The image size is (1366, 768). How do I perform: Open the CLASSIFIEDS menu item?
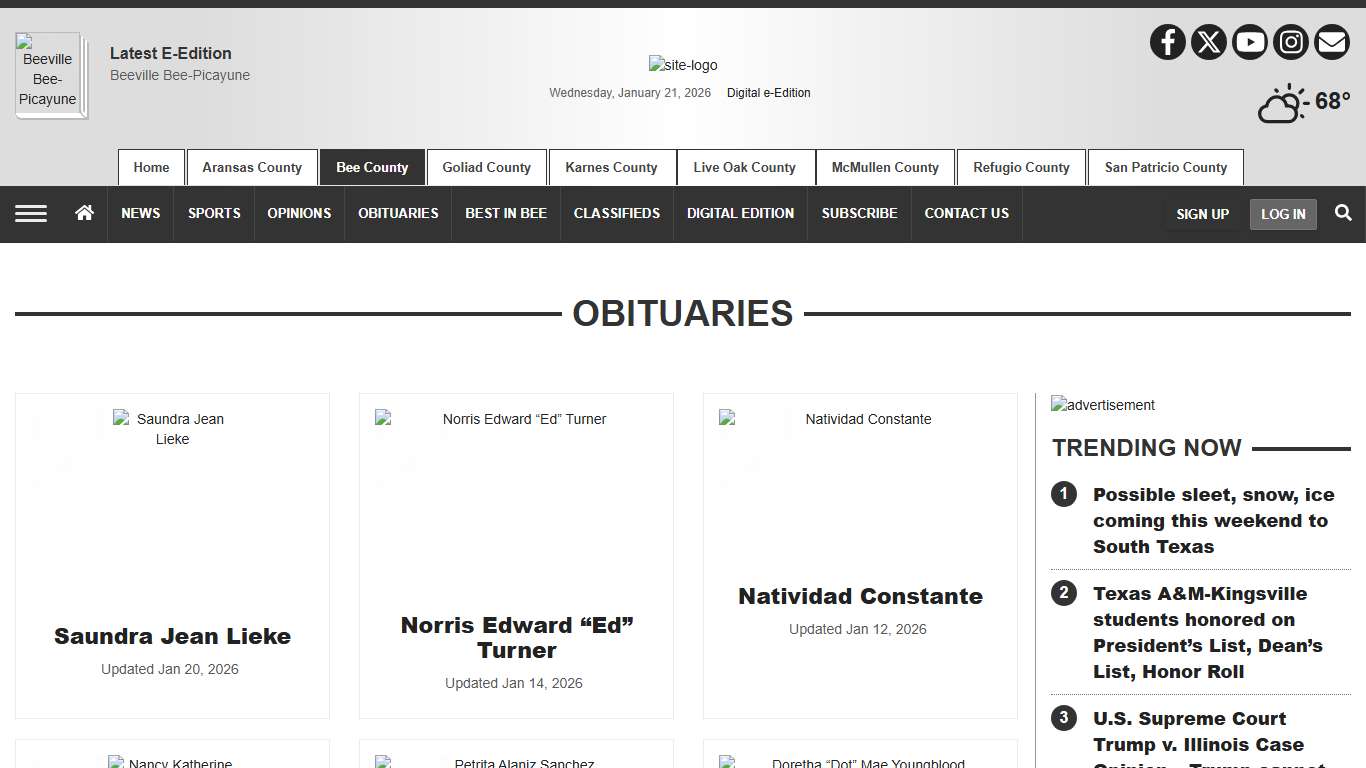(617, 213)
